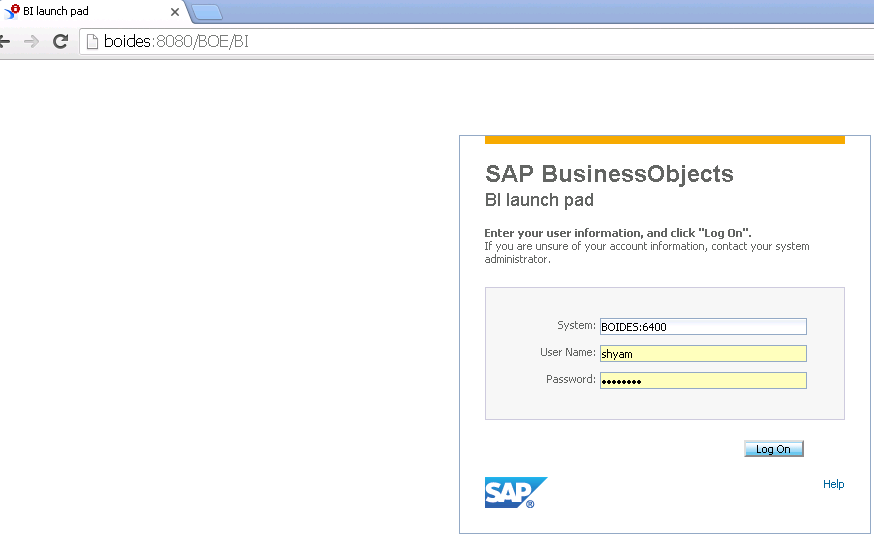Image resolution: width=874 pixels, height=550 pixels.
Task: Open a new tab with the new-tab button
Action: pyautogui.click(x=207, y=12)
